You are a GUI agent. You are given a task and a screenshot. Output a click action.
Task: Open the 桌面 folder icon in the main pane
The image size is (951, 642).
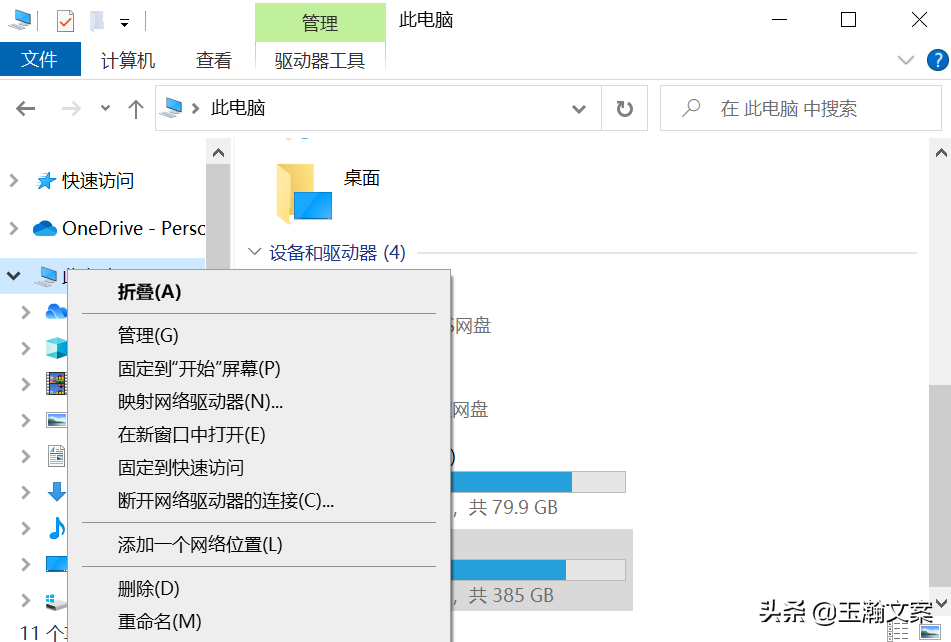[x=302, y=190]
